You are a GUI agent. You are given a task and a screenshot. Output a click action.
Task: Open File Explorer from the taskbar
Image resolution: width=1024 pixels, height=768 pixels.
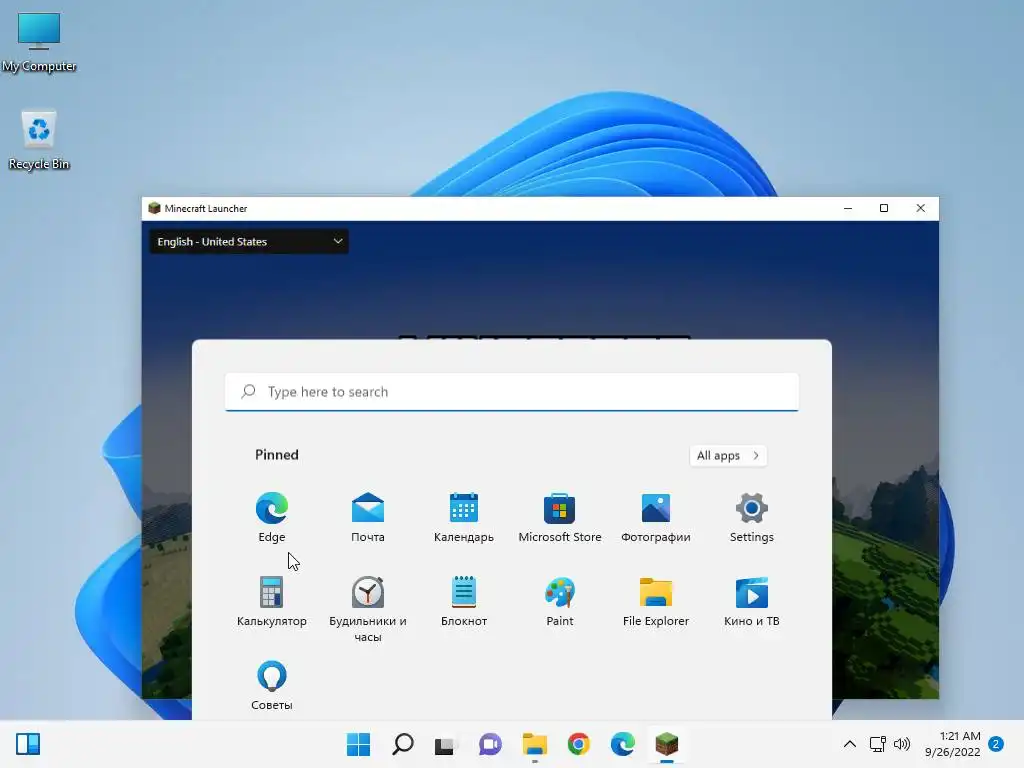point(534,744)
